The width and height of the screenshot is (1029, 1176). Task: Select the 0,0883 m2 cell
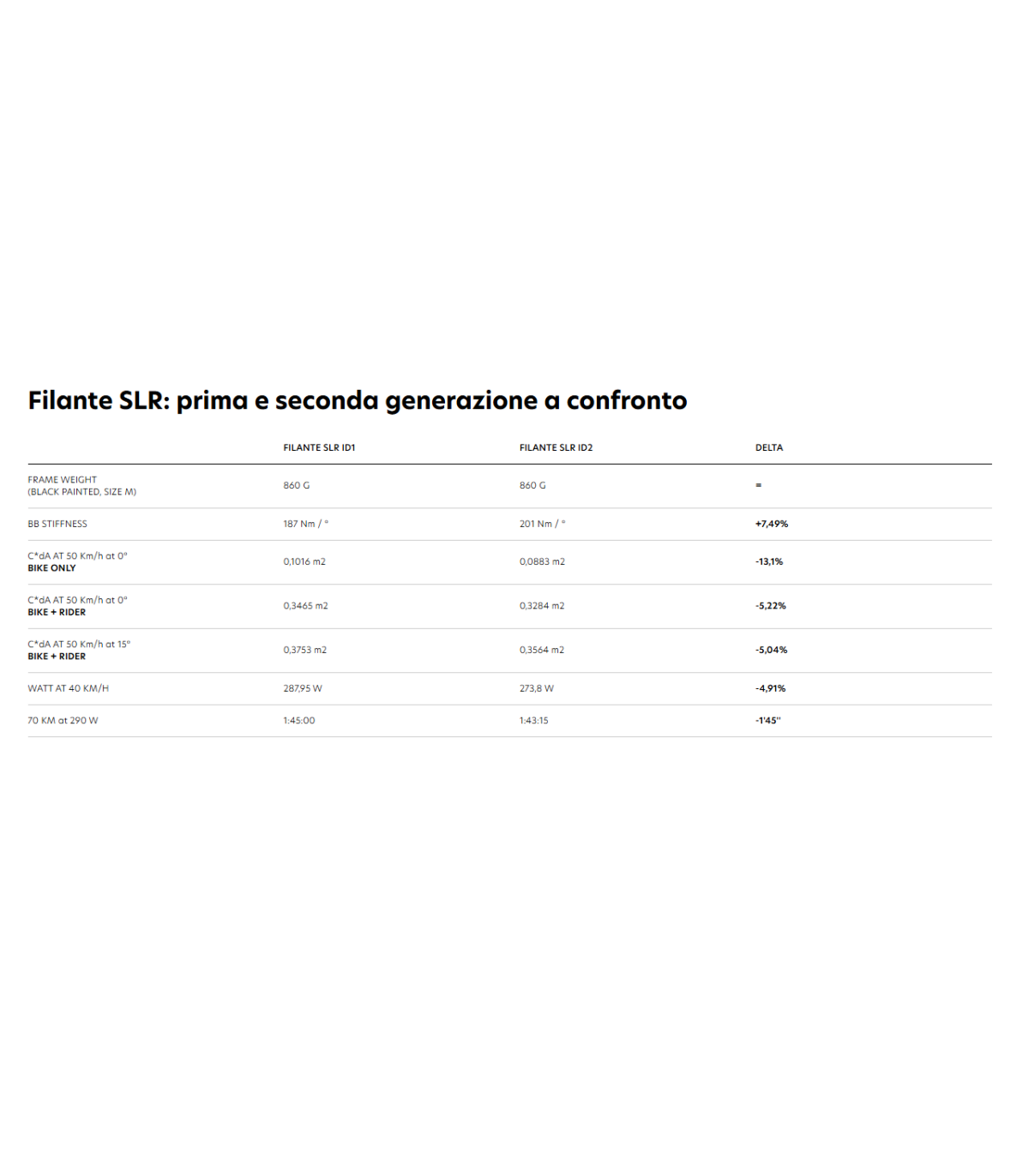[x=542, y=562]
